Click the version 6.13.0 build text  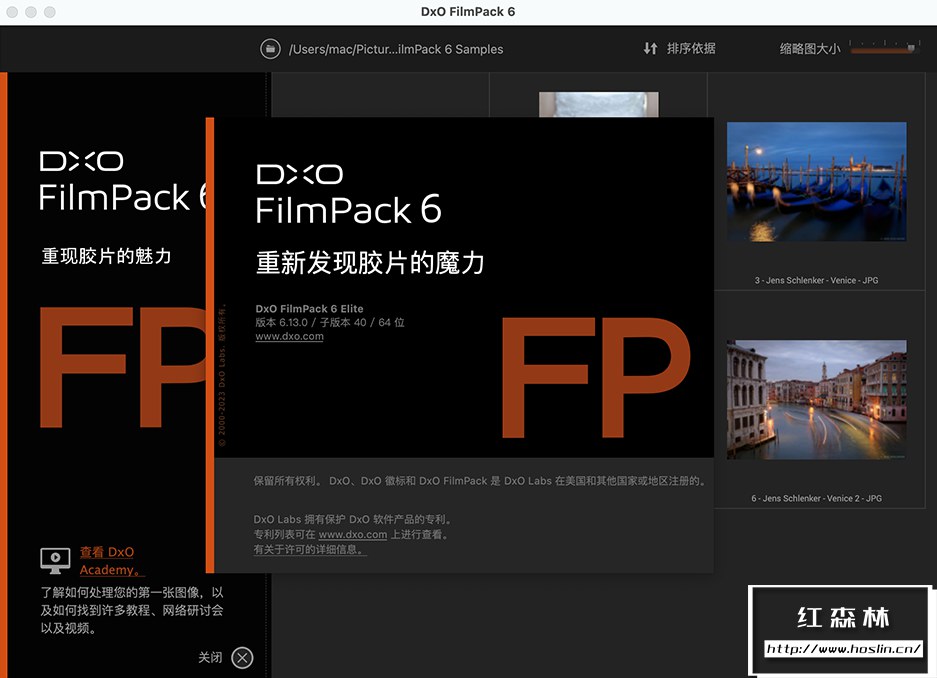[330, 323]
